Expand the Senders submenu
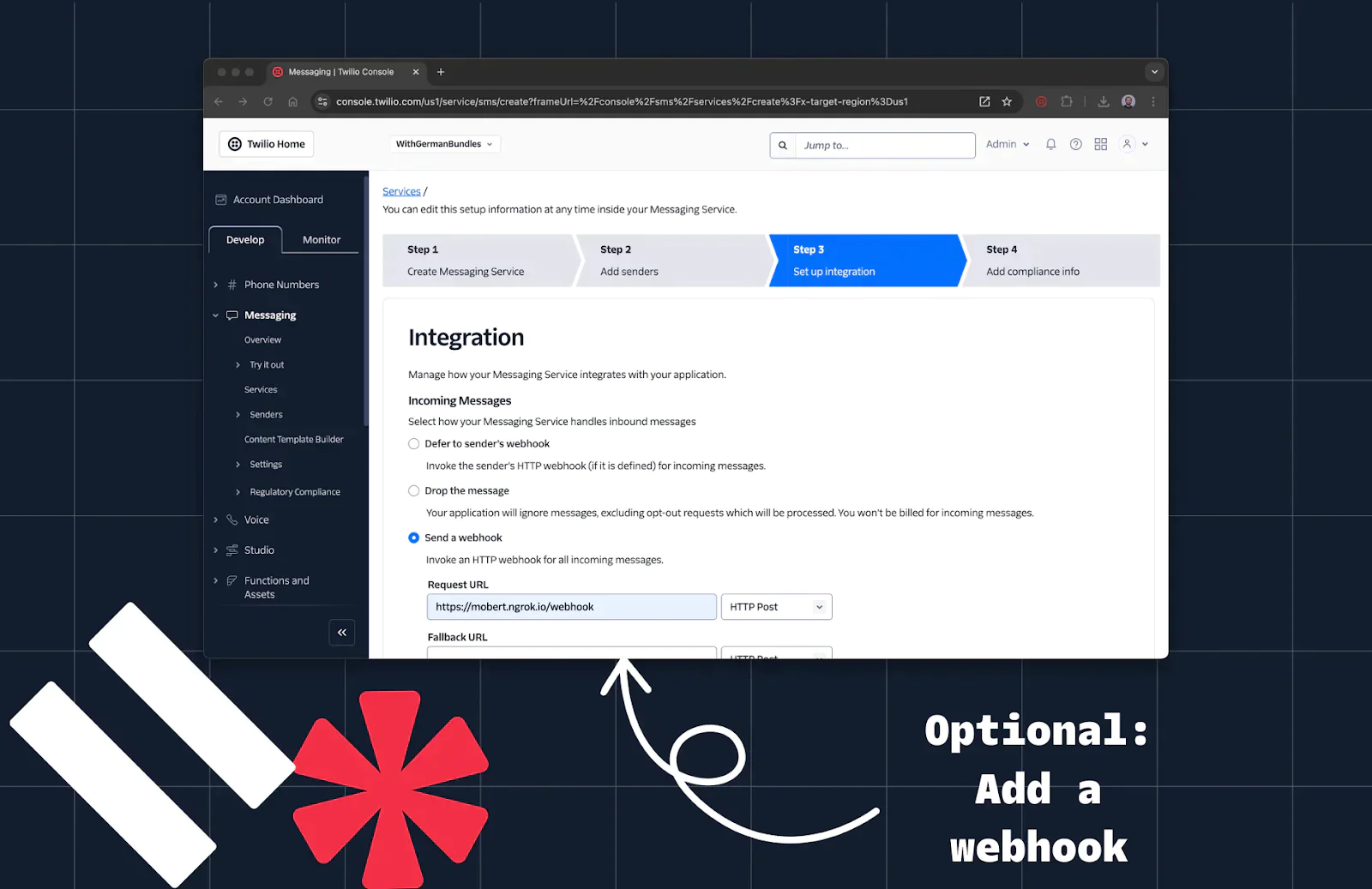The width and height of the screenshot is (1372, 889). click(x=238, y=415)
